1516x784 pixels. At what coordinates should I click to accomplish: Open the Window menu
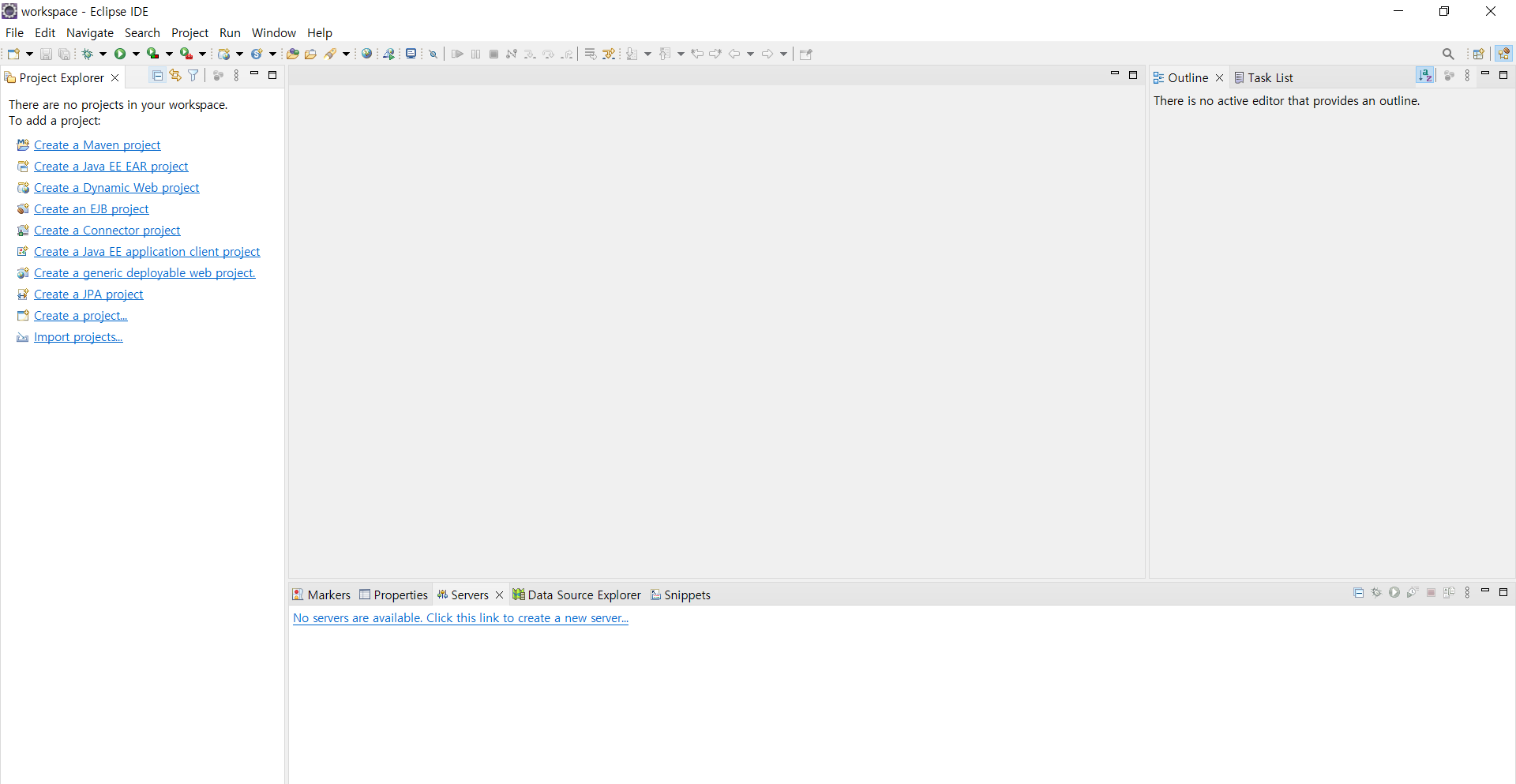[x=273, y=32]
